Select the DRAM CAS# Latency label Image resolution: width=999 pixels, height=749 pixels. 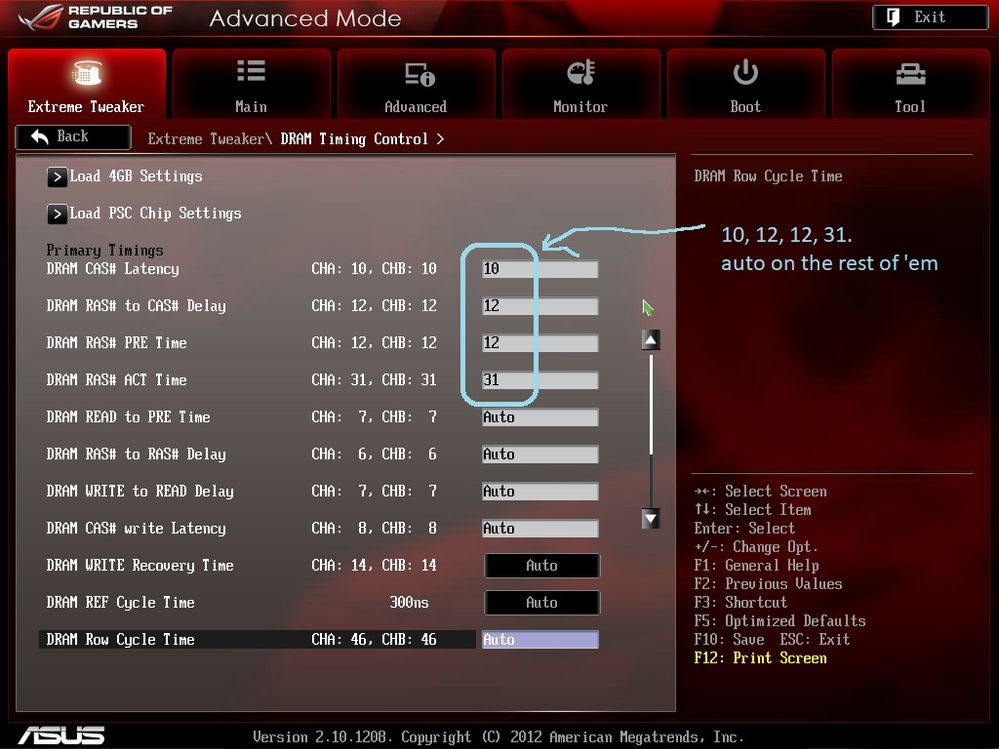click(x=113, y=269)
